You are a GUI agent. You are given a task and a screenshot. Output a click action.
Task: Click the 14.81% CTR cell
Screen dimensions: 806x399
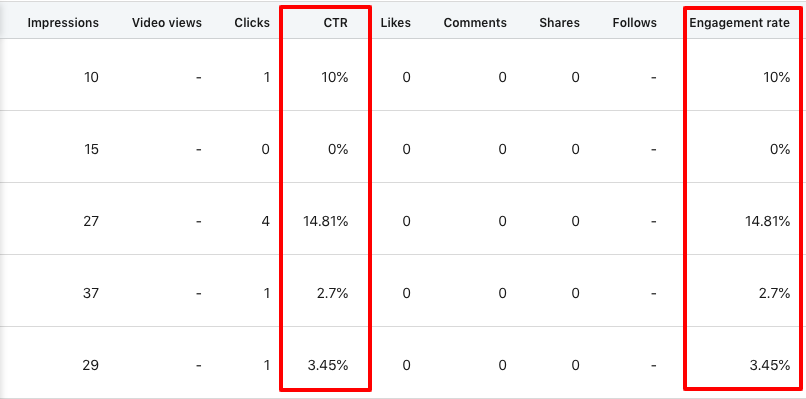click(325, 222)
